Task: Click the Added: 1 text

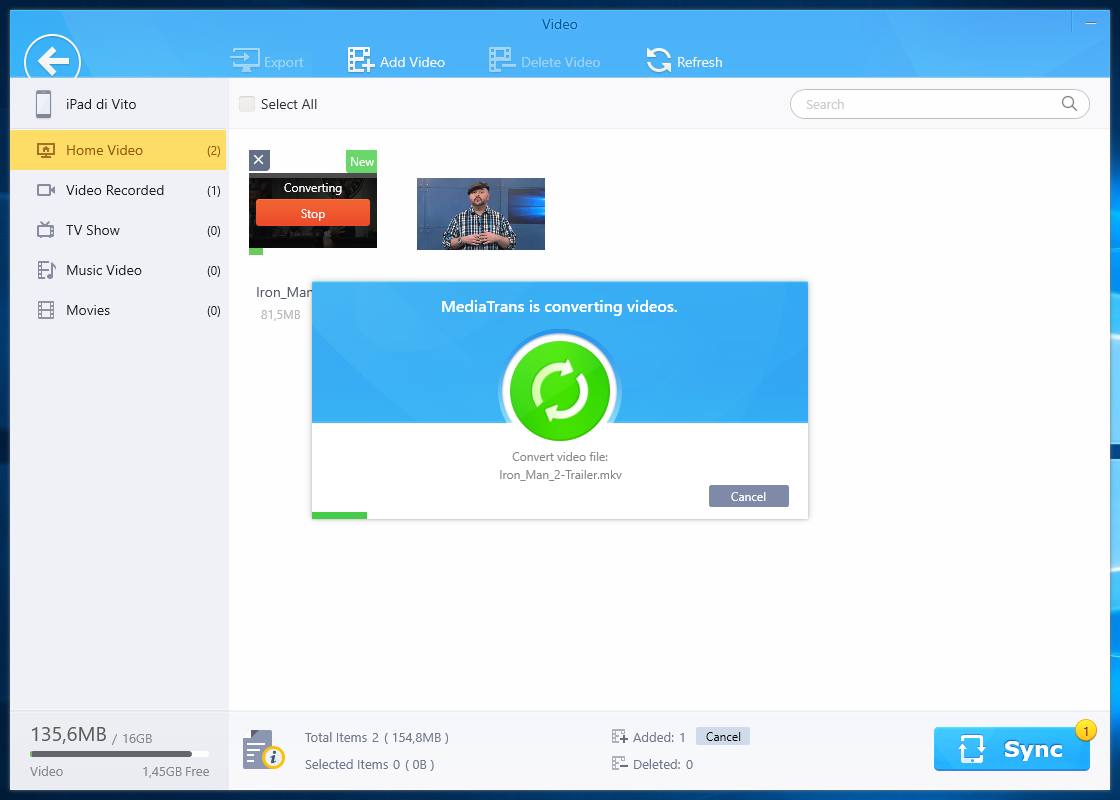Action: 659,737
